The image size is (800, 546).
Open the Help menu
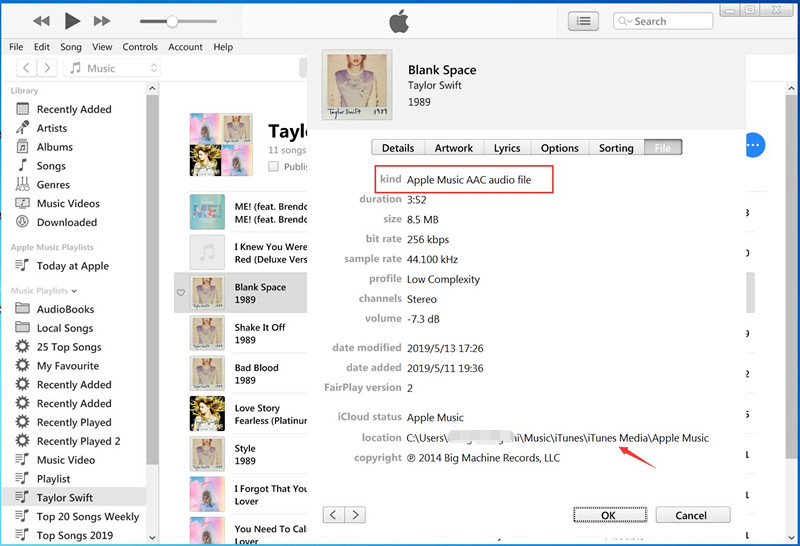pyautogui.click(x=223, y=47)
